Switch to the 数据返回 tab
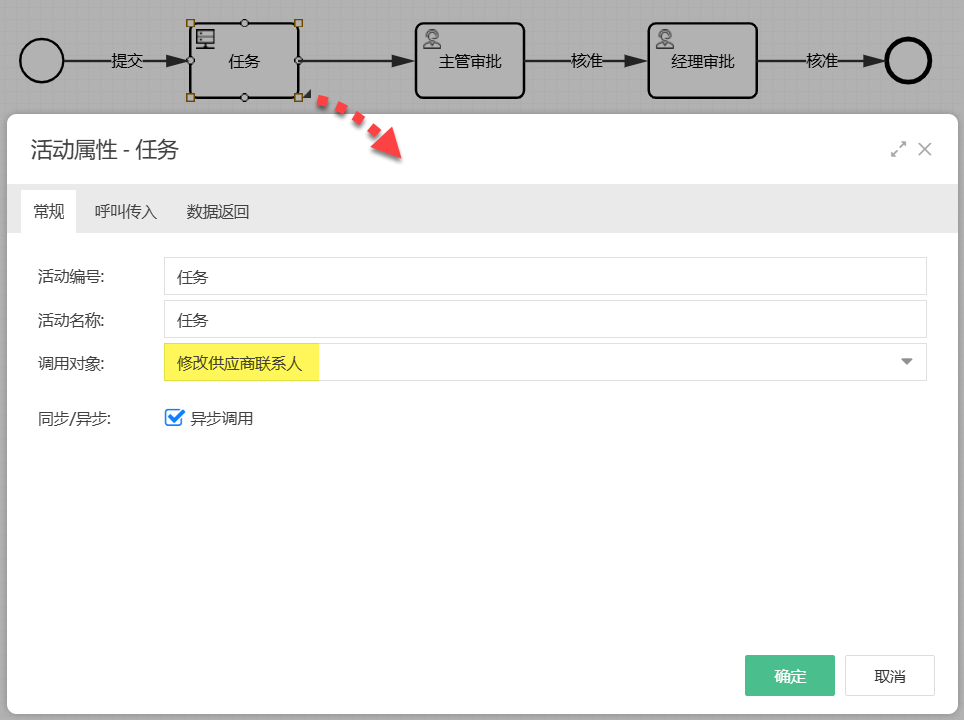The height and width of the screenshot is (720, 964). (x=217, y=211)
